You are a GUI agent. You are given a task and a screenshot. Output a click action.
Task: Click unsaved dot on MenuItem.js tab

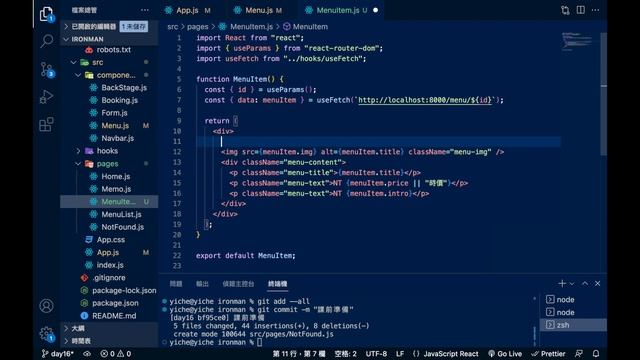(x=376, y=10)
